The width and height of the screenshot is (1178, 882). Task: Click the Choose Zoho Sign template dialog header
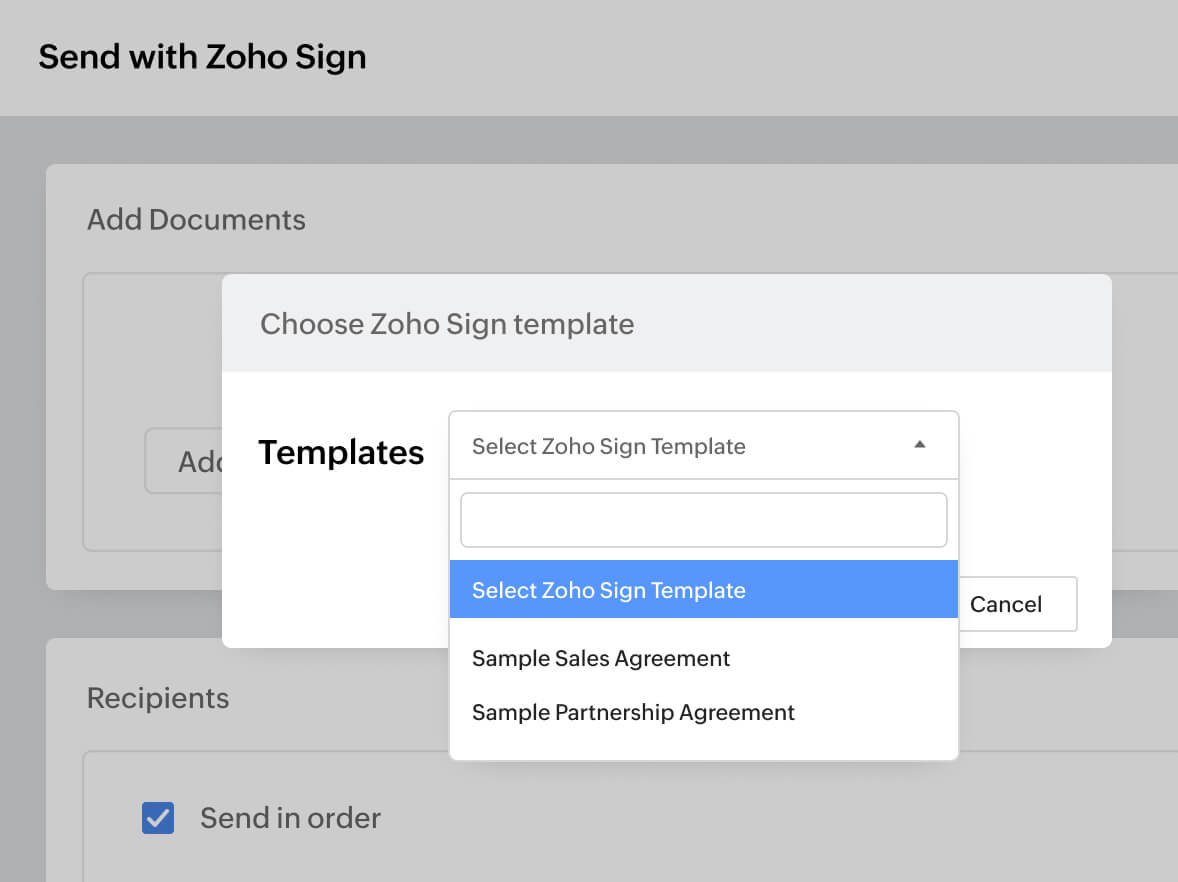coord(447,324)
